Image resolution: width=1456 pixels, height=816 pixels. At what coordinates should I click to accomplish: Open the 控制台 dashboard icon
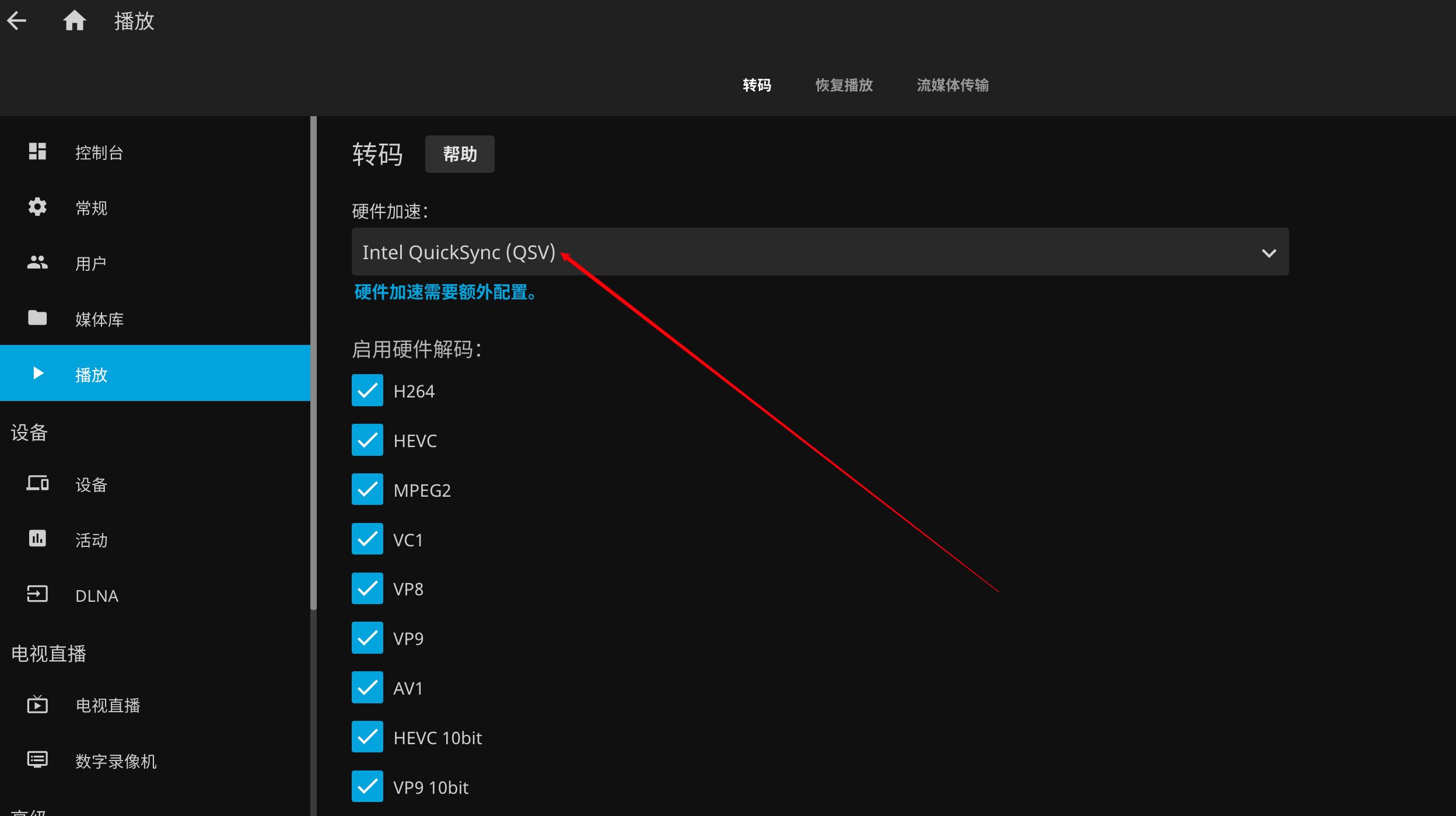pos(37,152)
